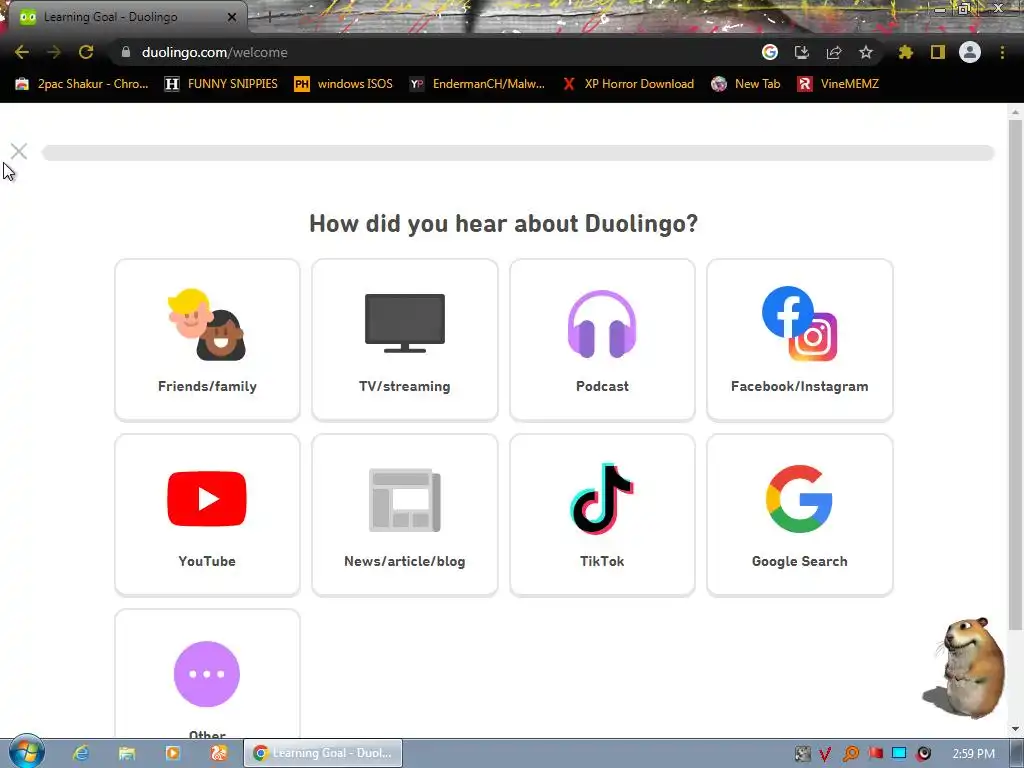Click the round dark tray icon beside the clock

[x=923, y=754]
